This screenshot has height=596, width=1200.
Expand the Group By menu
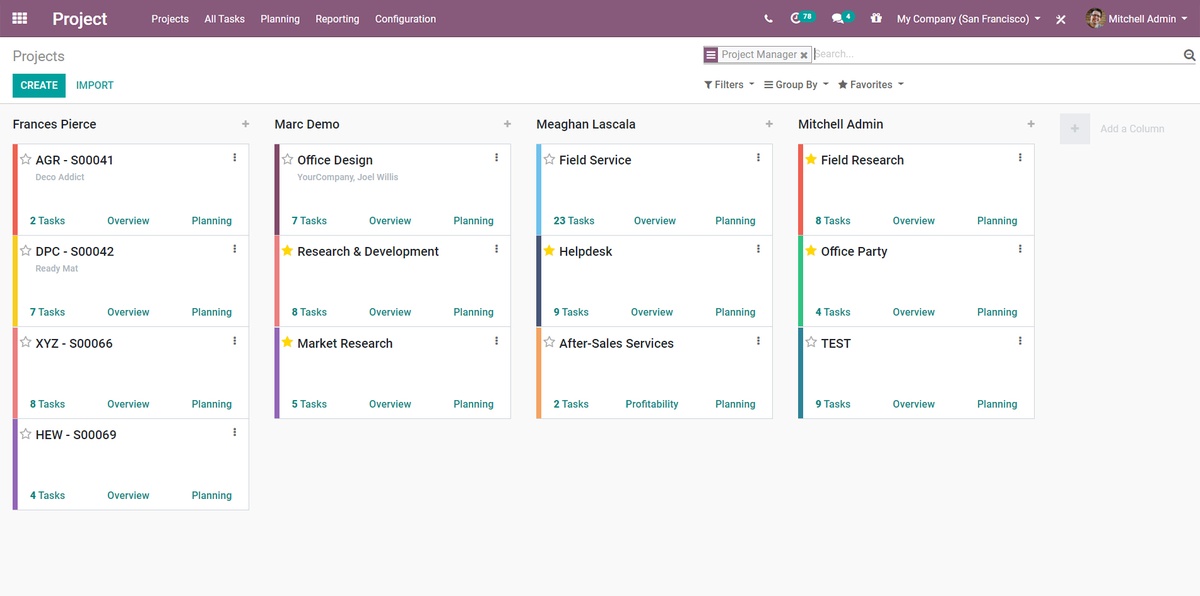(x=795, y=84)
